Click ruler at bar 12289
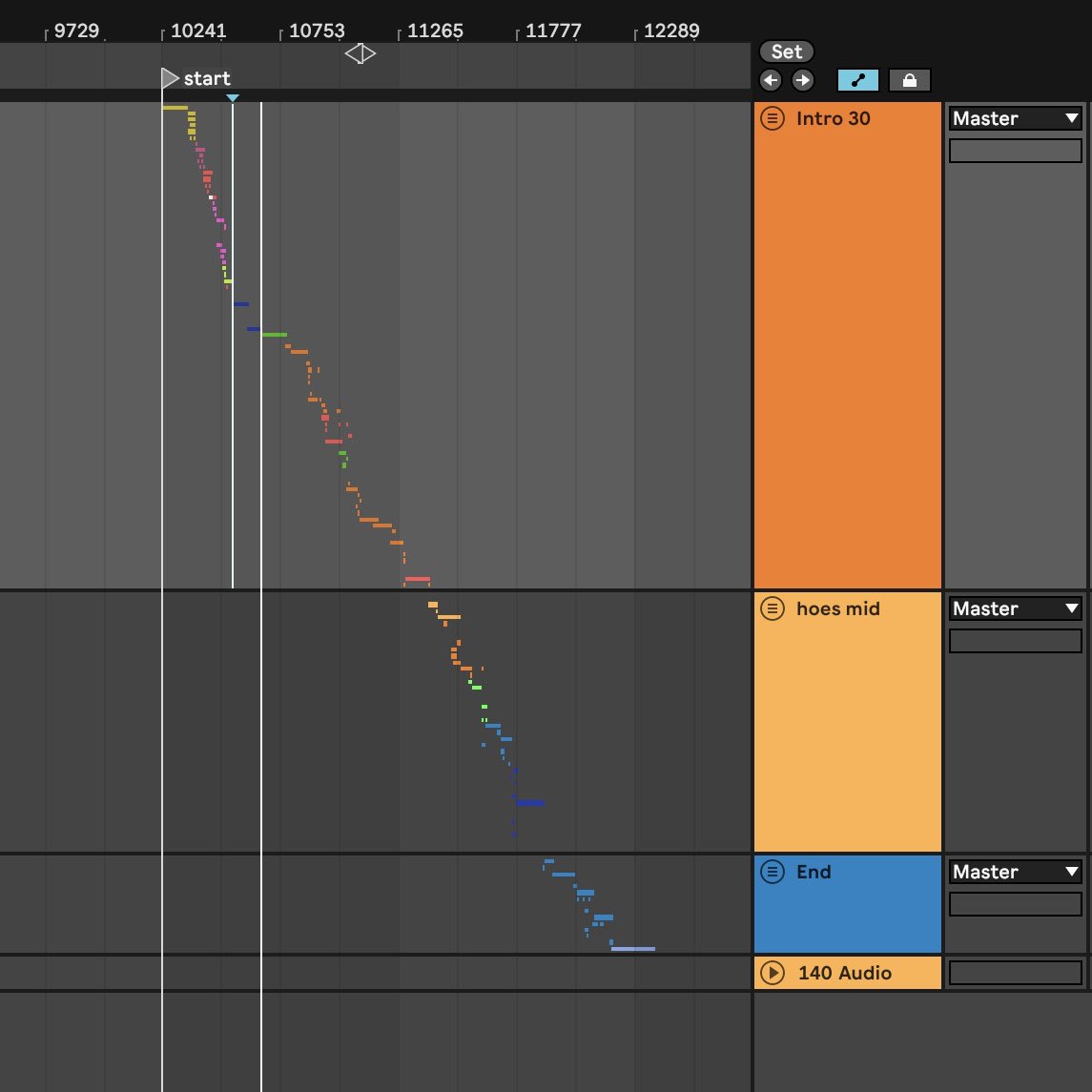Viewport: 1092px width, 1092px height. [x=671, y=31]
